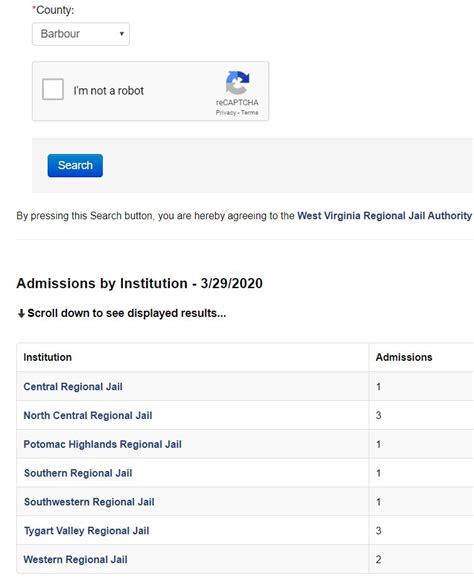Screen dimensions: 474x580
Task: Open the Tygart Valley Regional Jail link
Action: point(87,531)
